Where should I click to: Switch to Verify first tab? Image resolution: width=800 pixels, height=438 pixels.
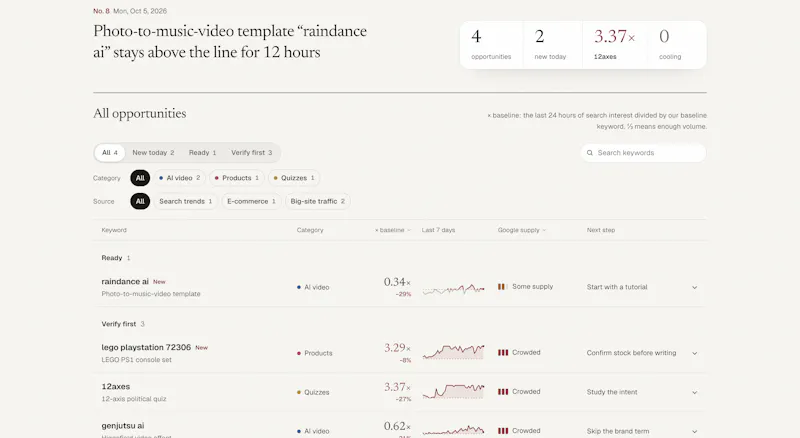point(252,153)
